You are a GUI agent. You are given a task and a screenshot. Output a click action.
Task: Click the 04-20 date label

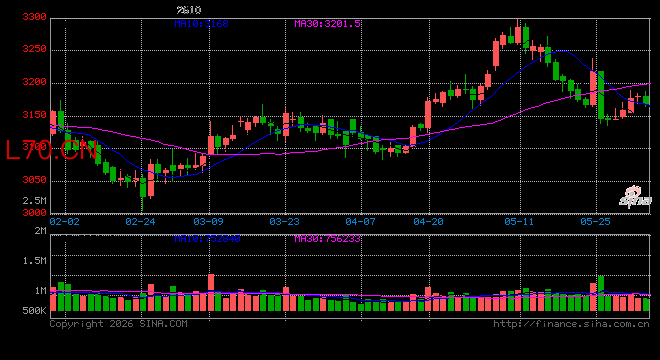[x=428, y=221]
